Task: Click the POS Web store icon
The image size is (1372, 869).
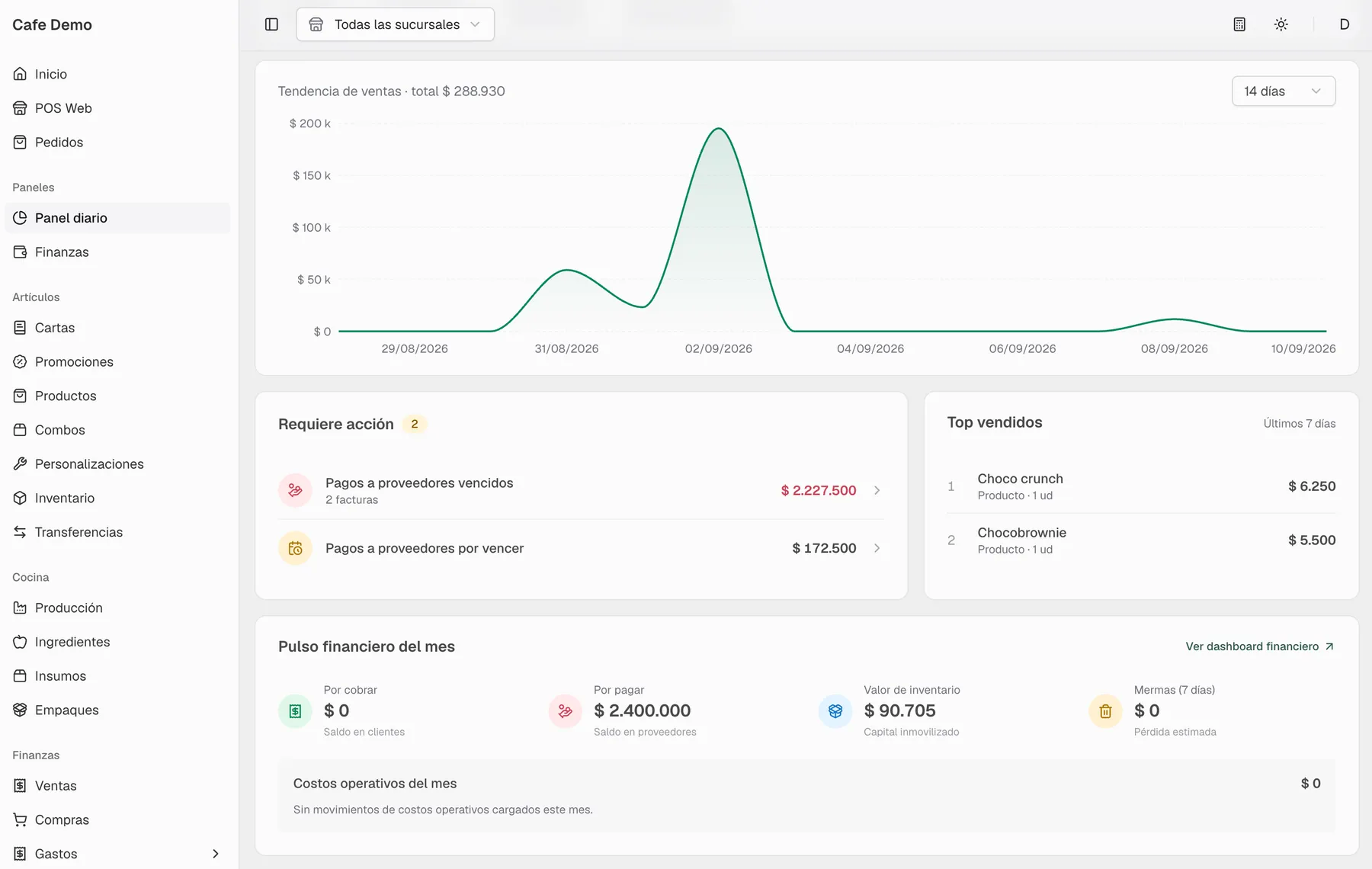Action: [20, 108]
